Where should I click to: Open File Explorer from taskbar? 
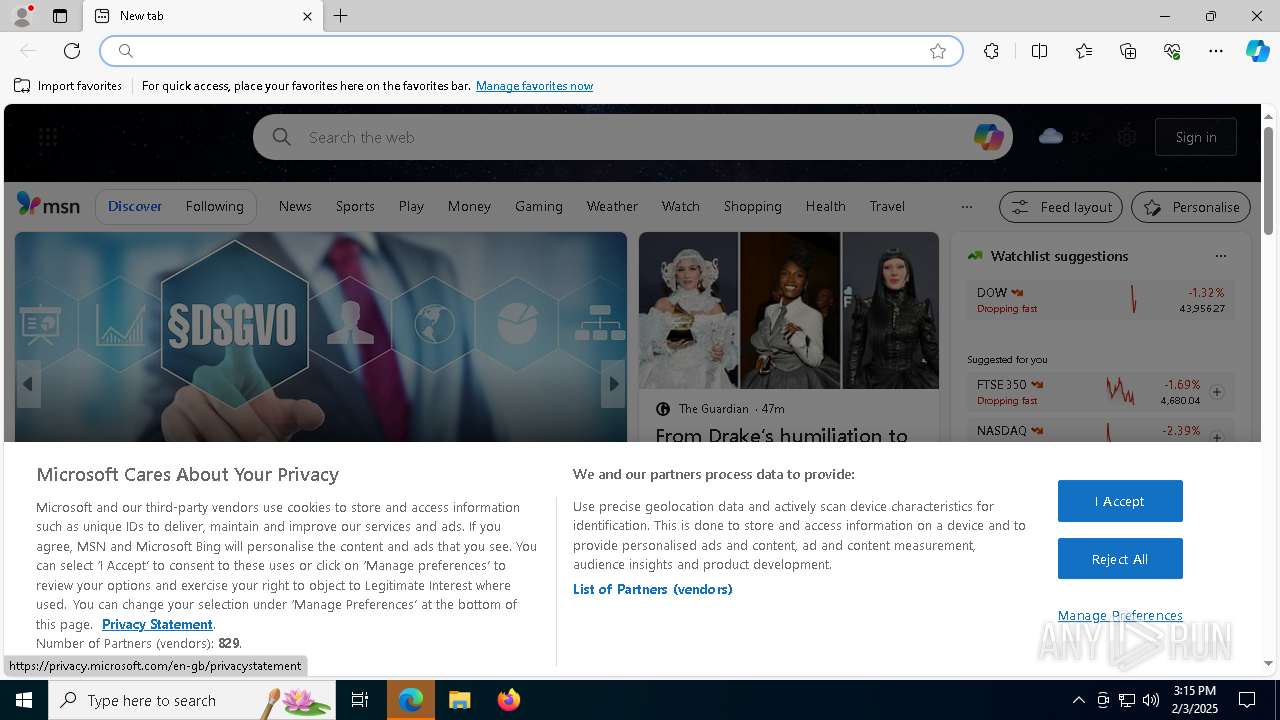[459, 700]
